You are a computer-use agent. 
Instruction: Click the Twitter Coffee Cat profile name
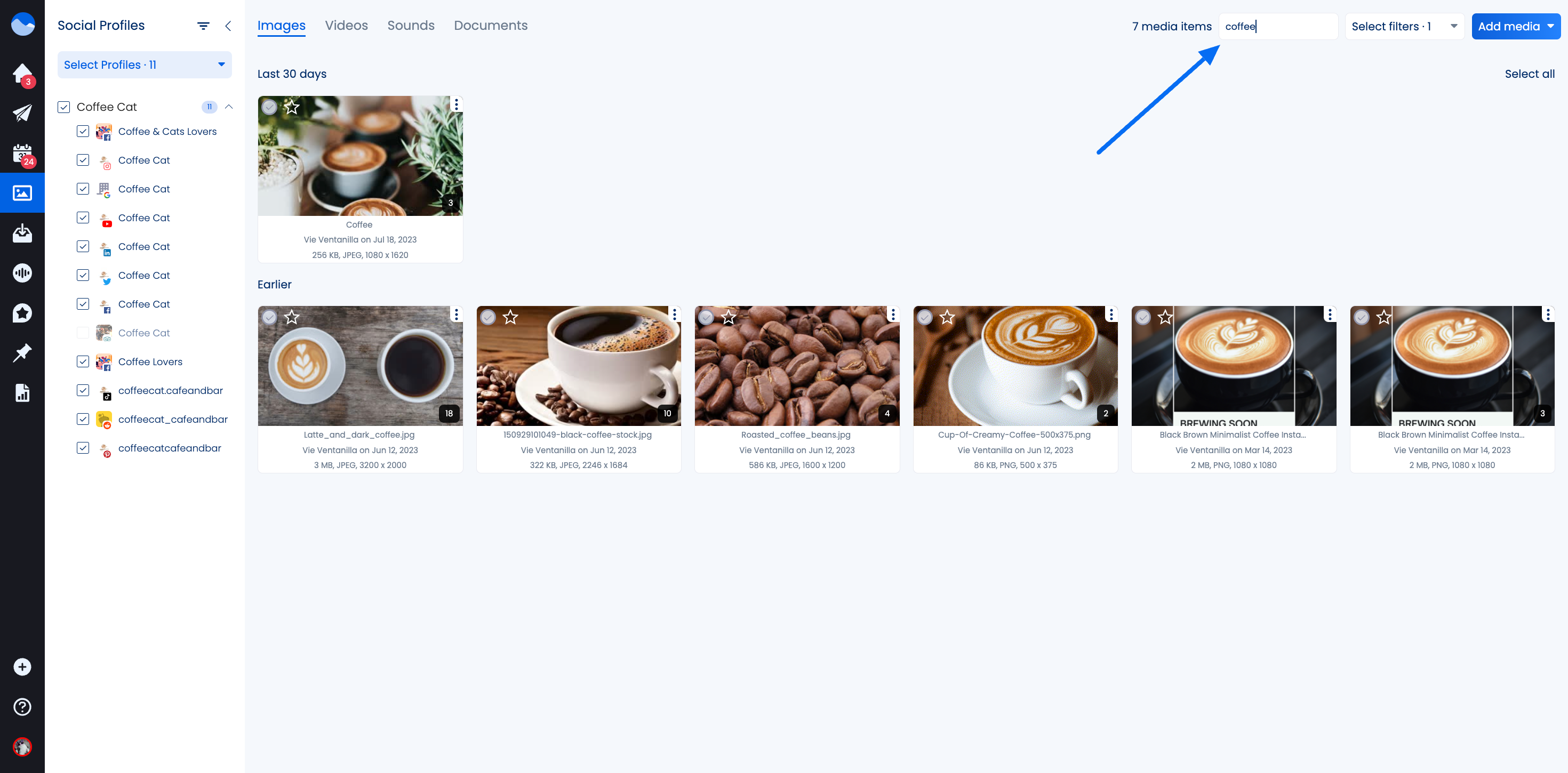pos(144,275)
